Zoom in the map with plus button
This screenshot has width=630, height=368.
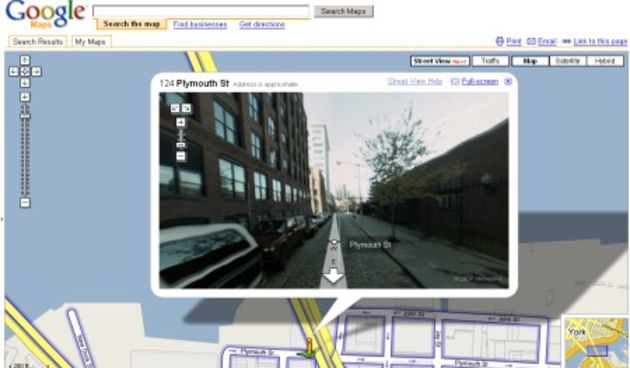coord(25,97)
